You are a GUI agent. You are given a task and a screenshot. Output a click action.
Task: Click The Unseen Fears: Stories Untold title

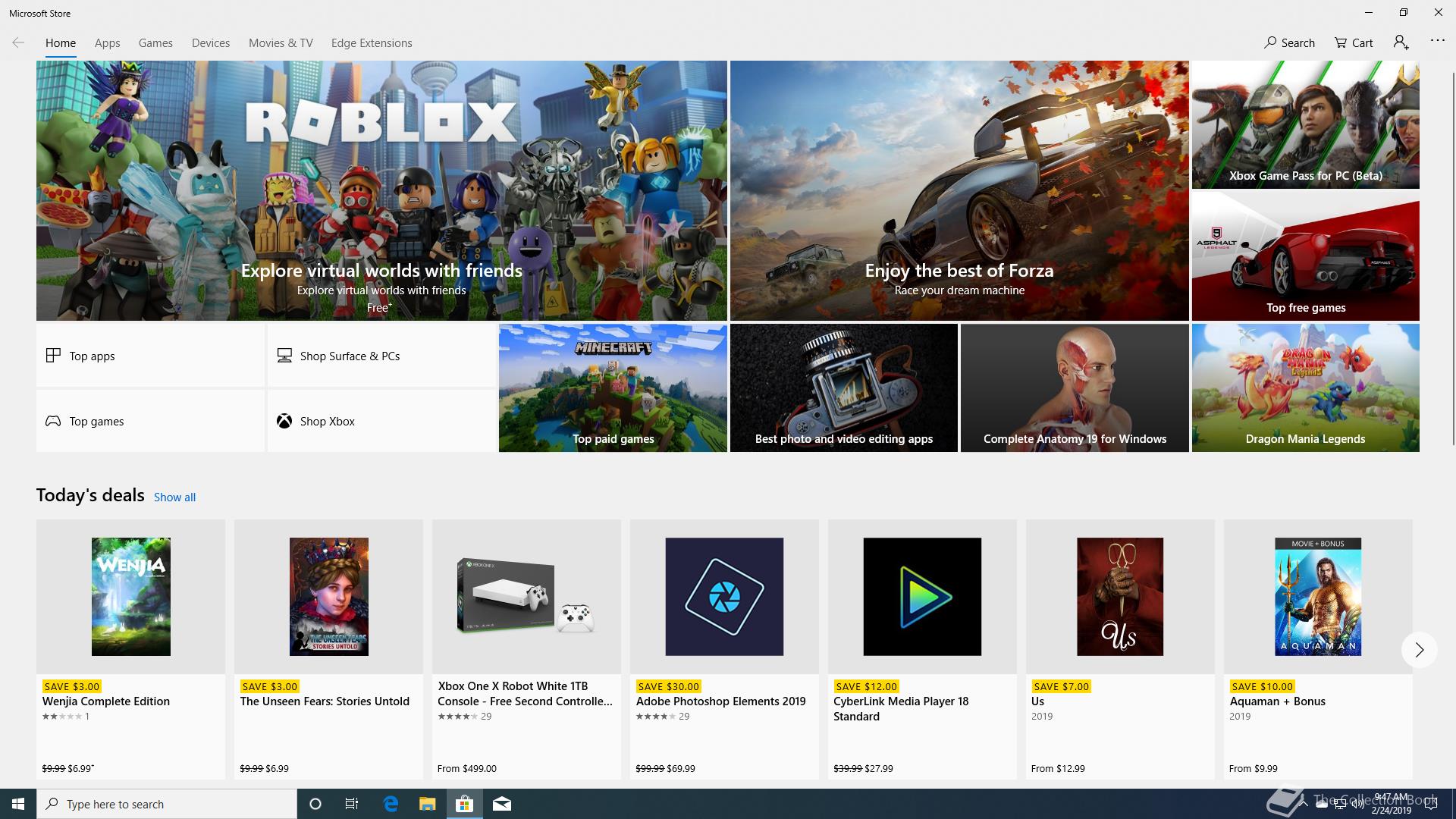pos(325,701)
